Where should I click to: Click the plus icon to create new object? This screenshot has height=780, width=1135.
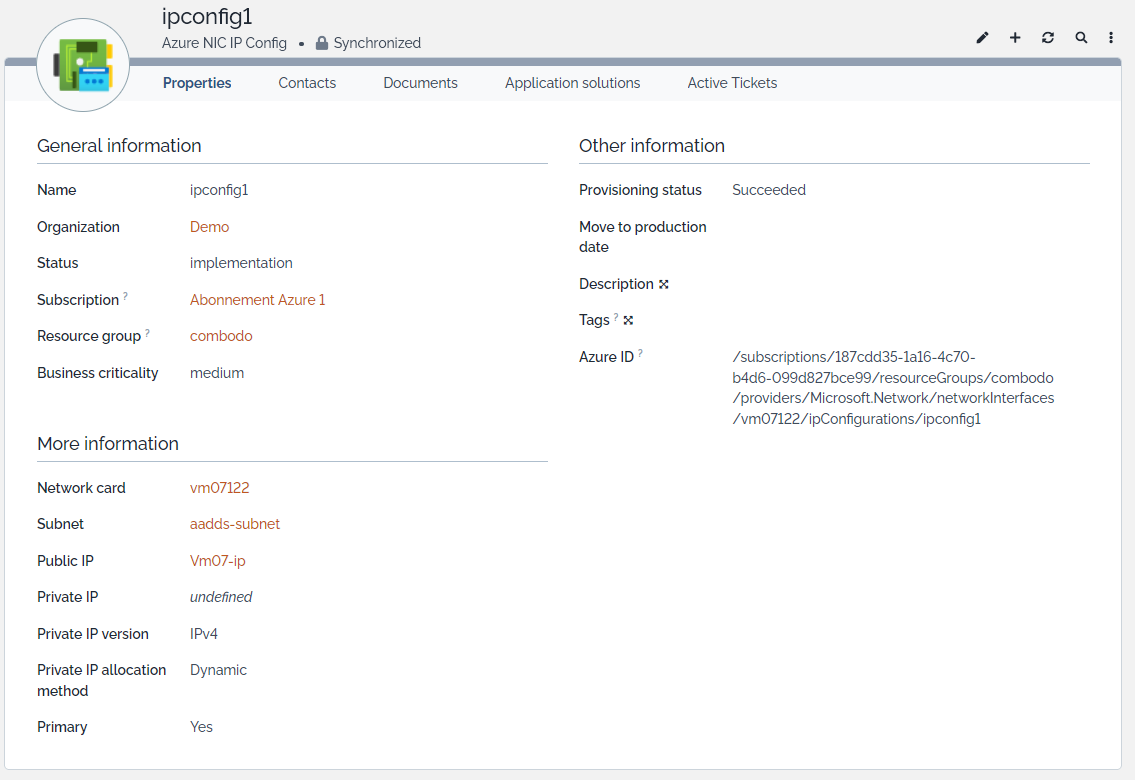(x=1015, y=38)
